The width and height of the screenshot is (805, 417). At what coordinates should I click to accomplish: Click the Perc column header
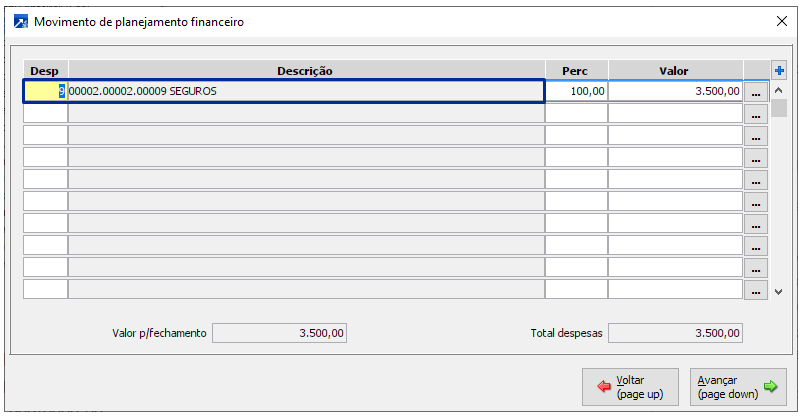click(576, 71)
